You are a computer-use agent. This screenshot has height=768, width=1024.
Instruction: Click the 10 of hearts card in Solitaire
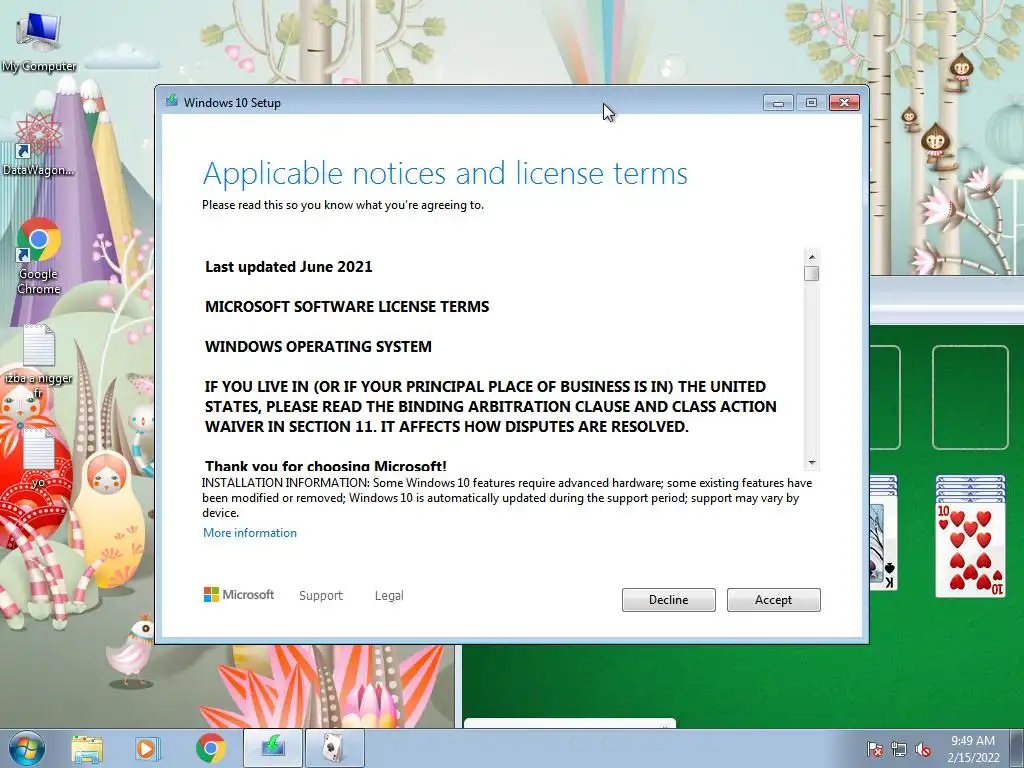[970, 549]
